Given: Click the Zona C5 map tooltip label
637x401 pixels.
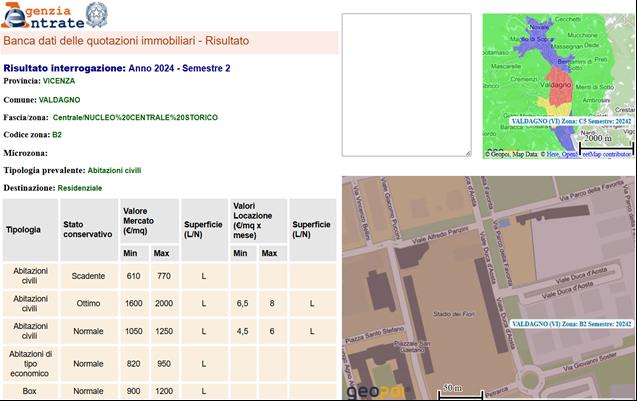Looking at the screenshot, I should 571,121.
